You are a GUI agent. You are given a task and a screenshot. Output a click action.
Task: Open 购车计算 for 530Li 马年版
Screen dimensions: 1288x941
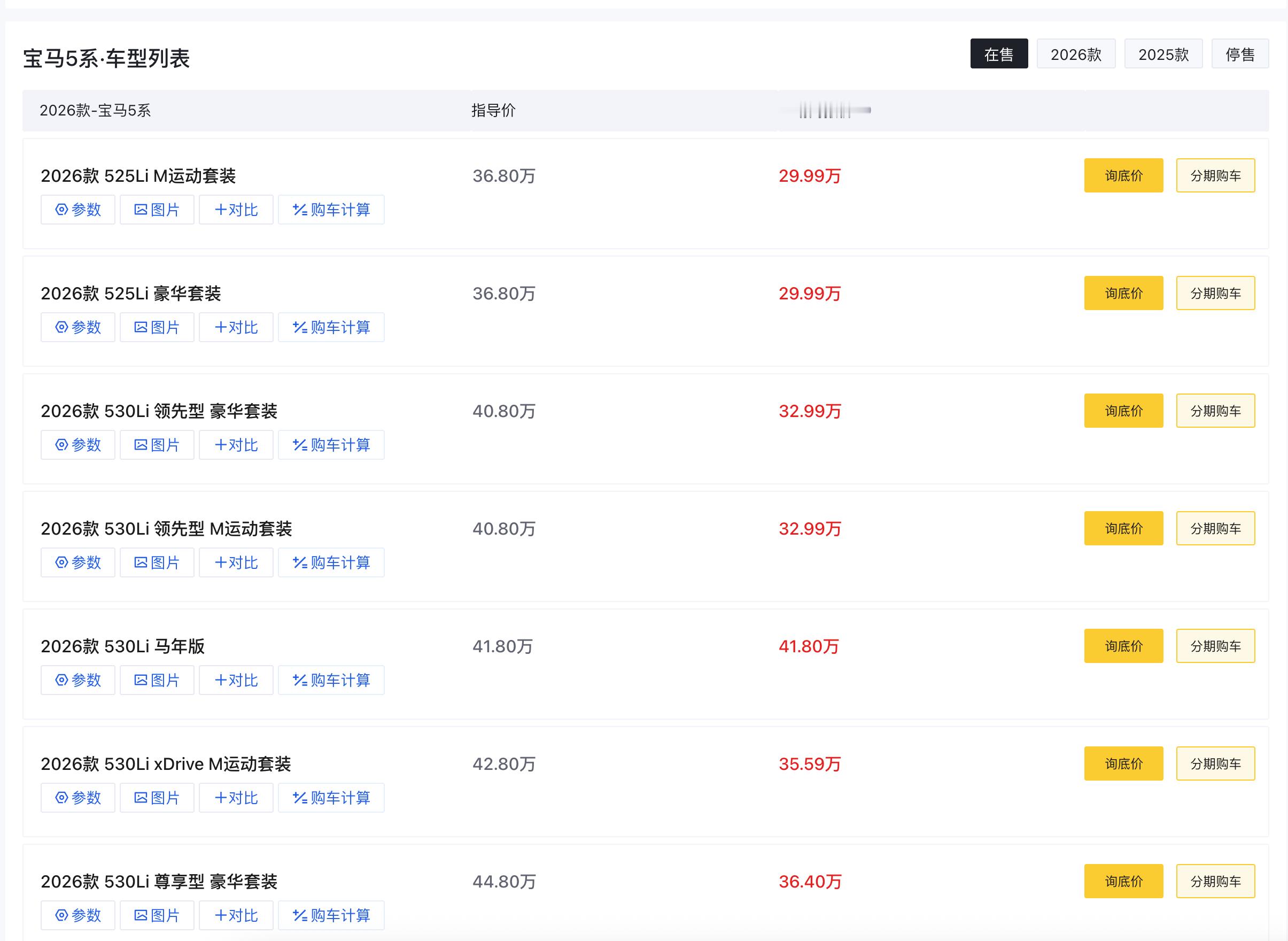[x=331, y=680]
